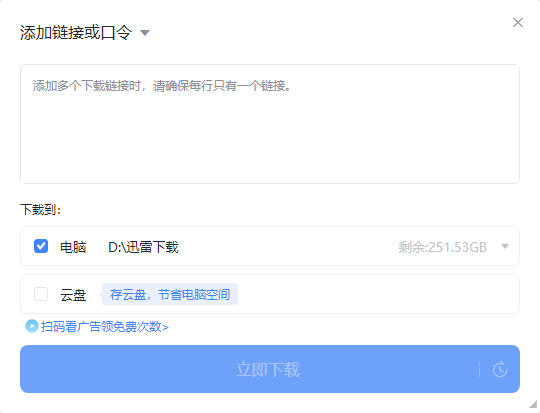Open the scheduled download clock icon
This screenshot has height=413, width=540.
tap(500, 370)
